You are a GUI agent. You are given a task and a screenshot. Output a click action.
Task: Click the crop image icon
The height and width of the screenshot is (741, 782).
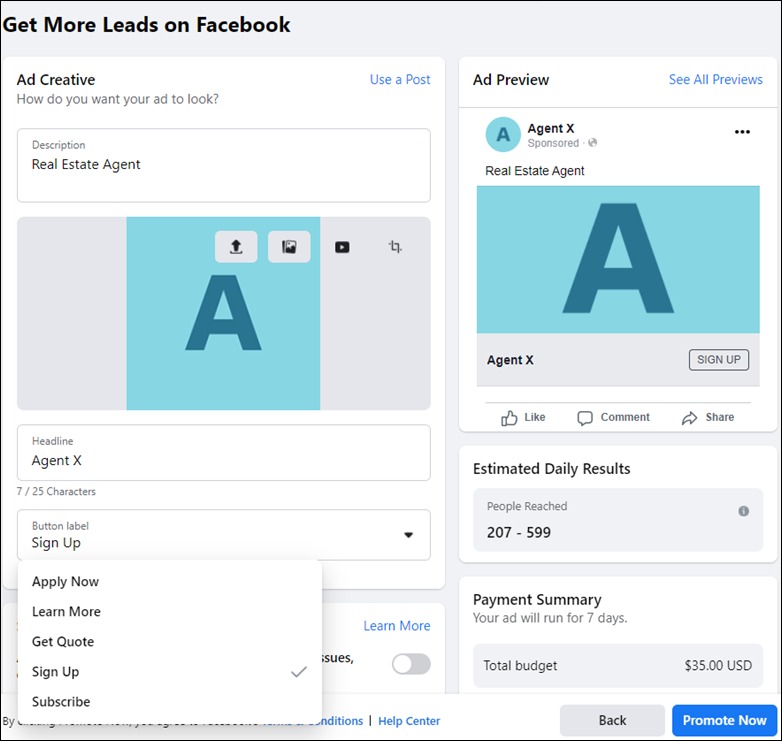(395, 247)
